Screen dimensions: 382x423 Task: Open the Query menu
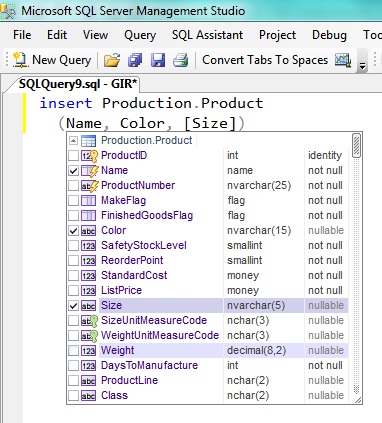click(140, 35)
